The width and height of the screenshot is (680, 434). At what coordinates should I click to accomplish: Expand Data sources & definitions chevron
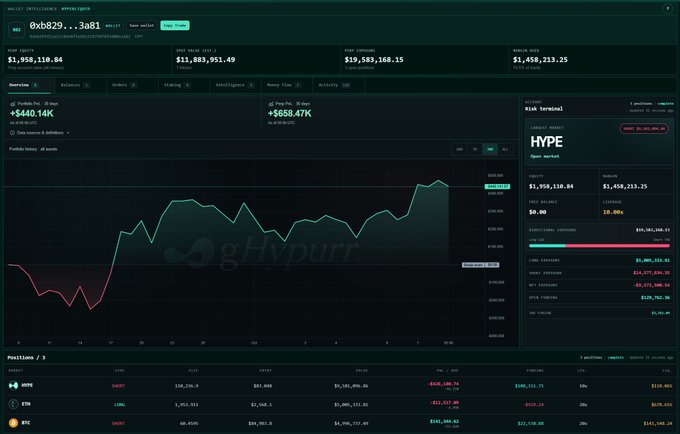coord(68,133)
